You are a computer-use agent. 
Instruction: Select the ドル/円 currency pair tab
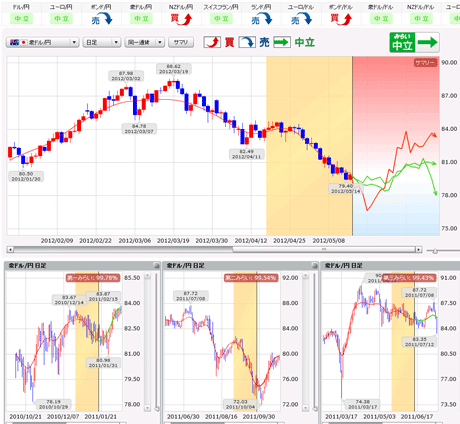pyautogui.click(x=21, y=14)
